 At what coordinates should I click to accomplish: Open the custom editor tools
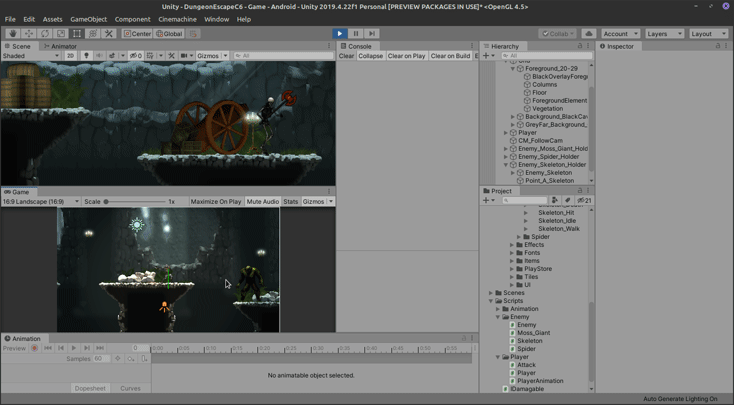(x=109, y=34)
